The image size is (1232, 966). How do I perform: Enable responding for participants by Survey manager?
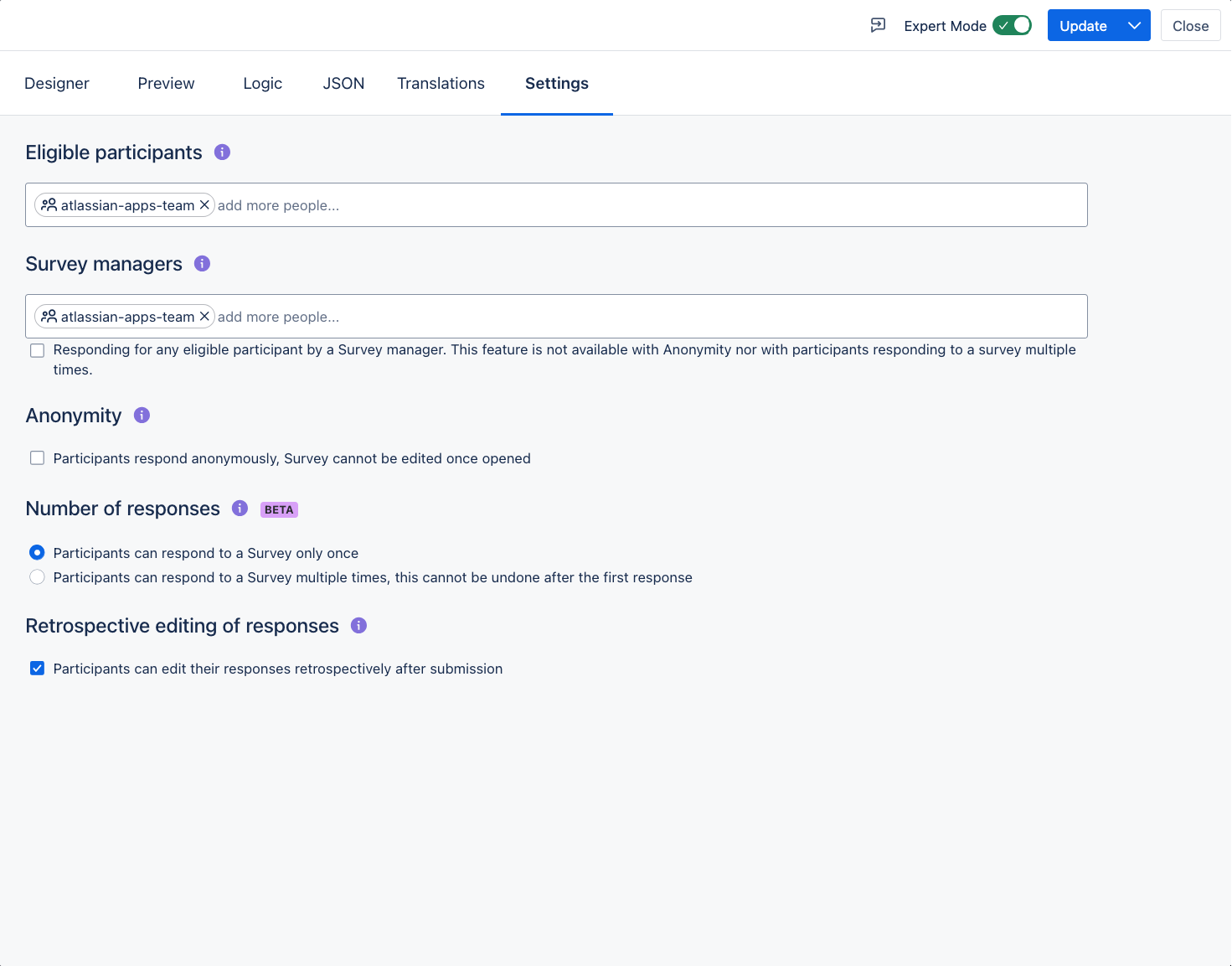38,350
